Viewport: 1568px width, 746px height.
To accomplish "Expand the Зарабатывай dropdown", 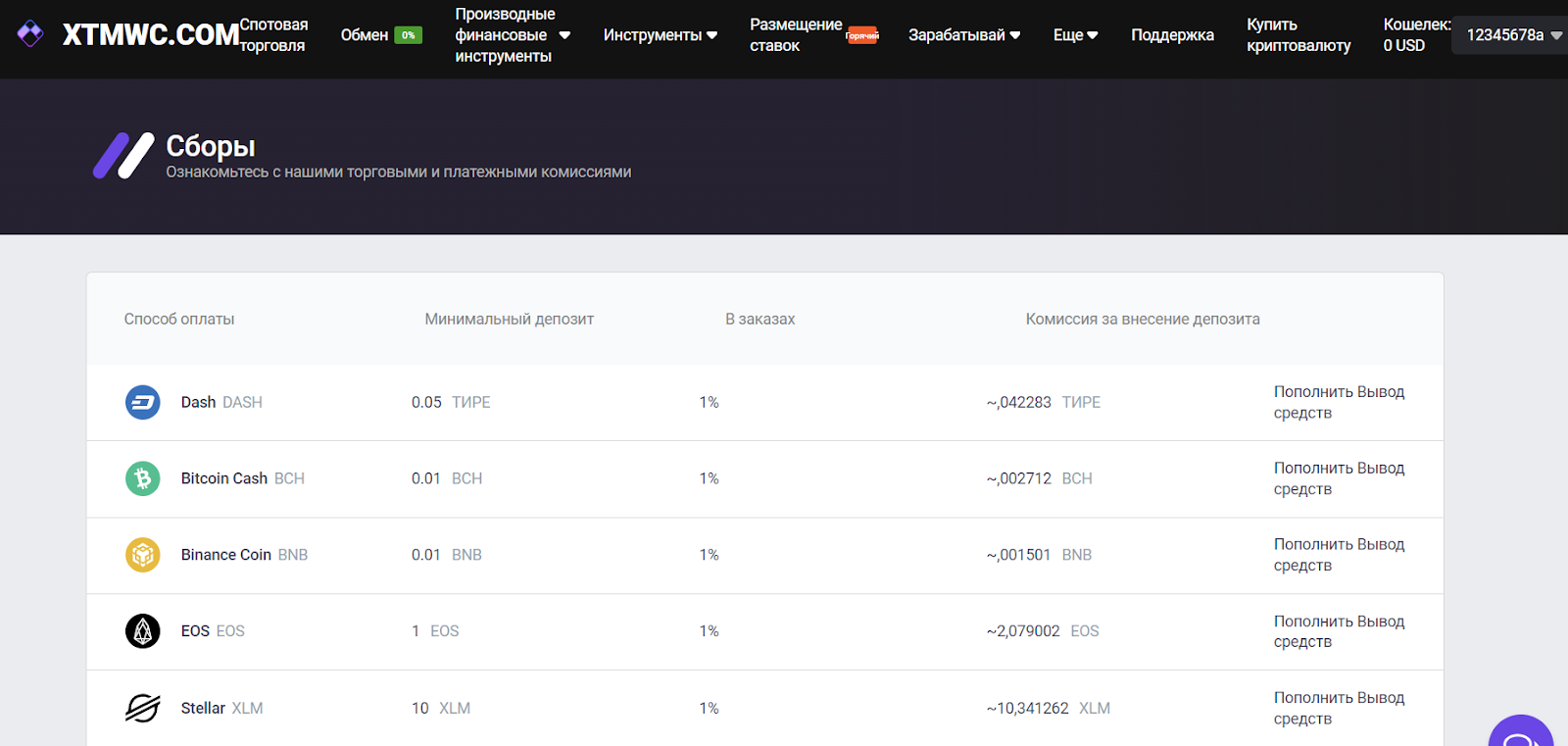I will [x=964, y=35].
